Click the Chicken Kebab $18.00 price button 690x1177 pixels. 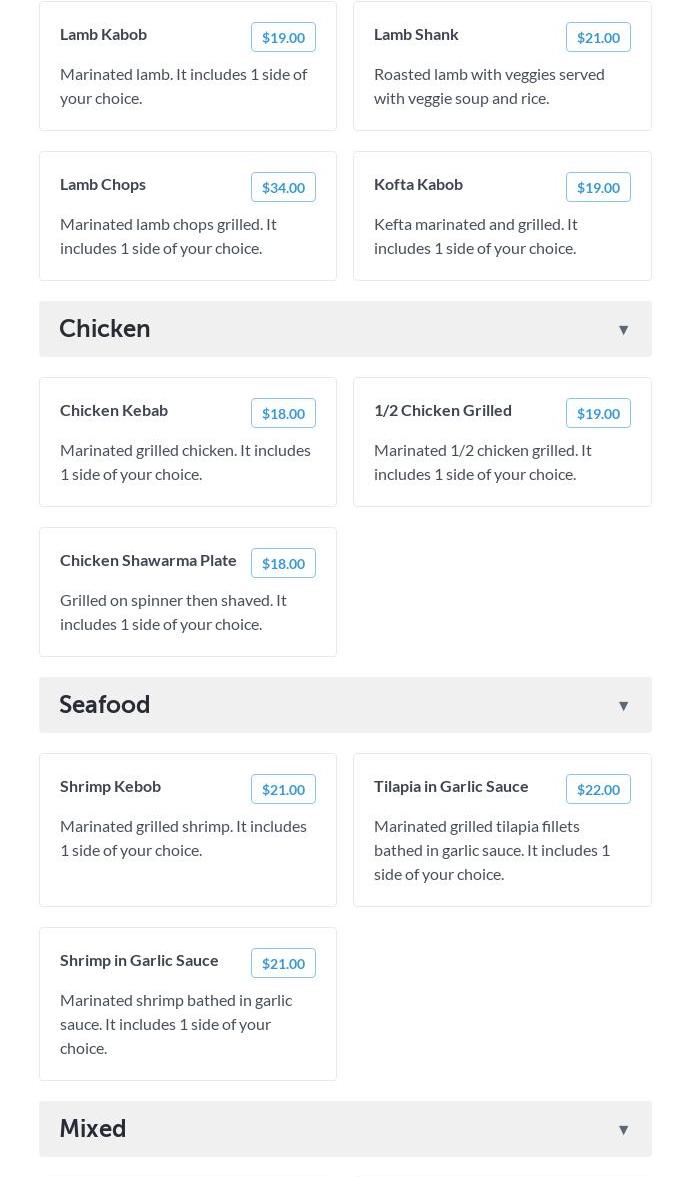pos(283,414)
